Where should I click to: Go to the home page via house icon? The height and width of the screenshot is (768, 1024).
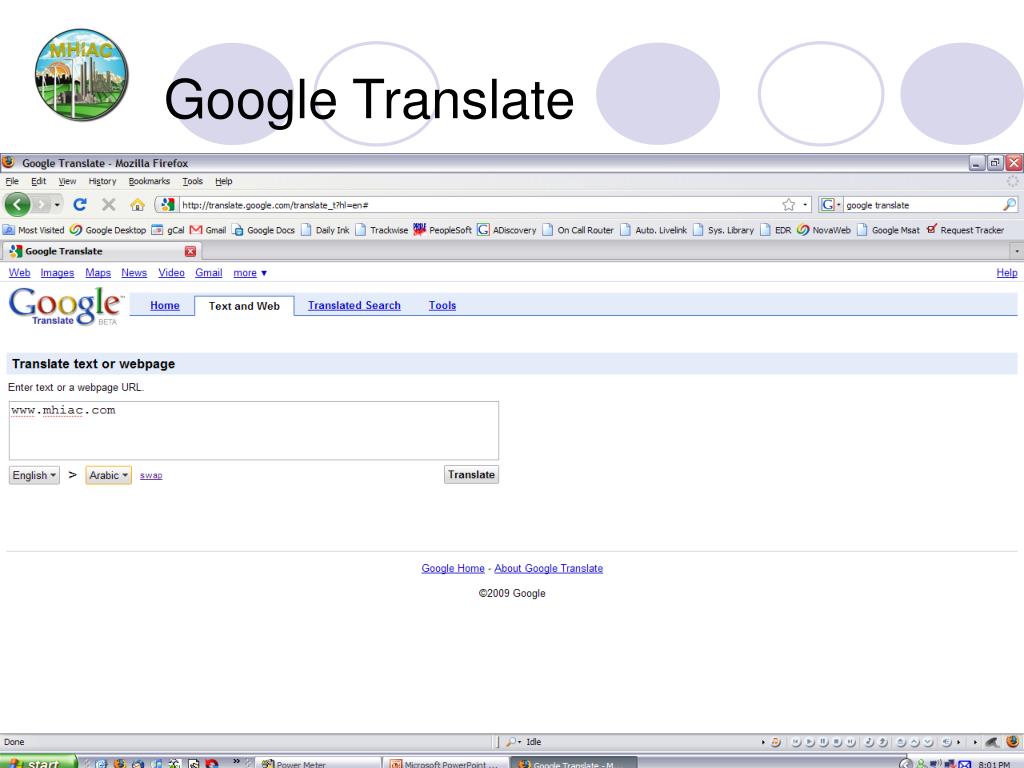point(137,205)
